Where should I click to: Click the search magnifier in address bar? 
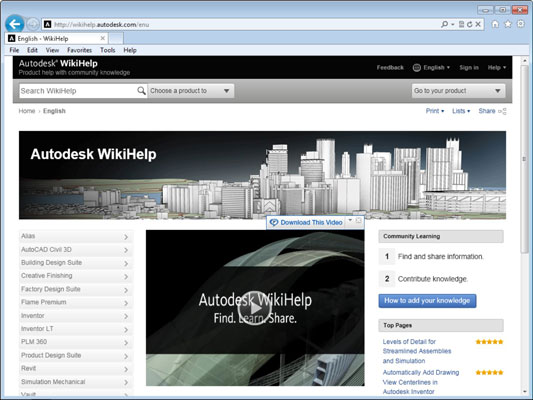444,24
